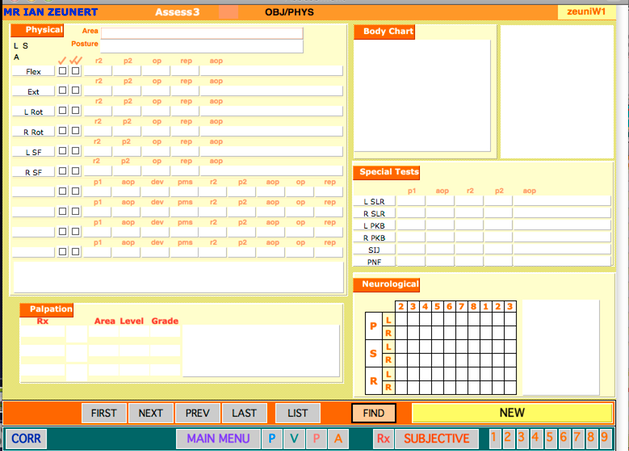Screen dimensions: 629x451
Task: Open page 8 in bottom bar
Action: coord(590,437)
